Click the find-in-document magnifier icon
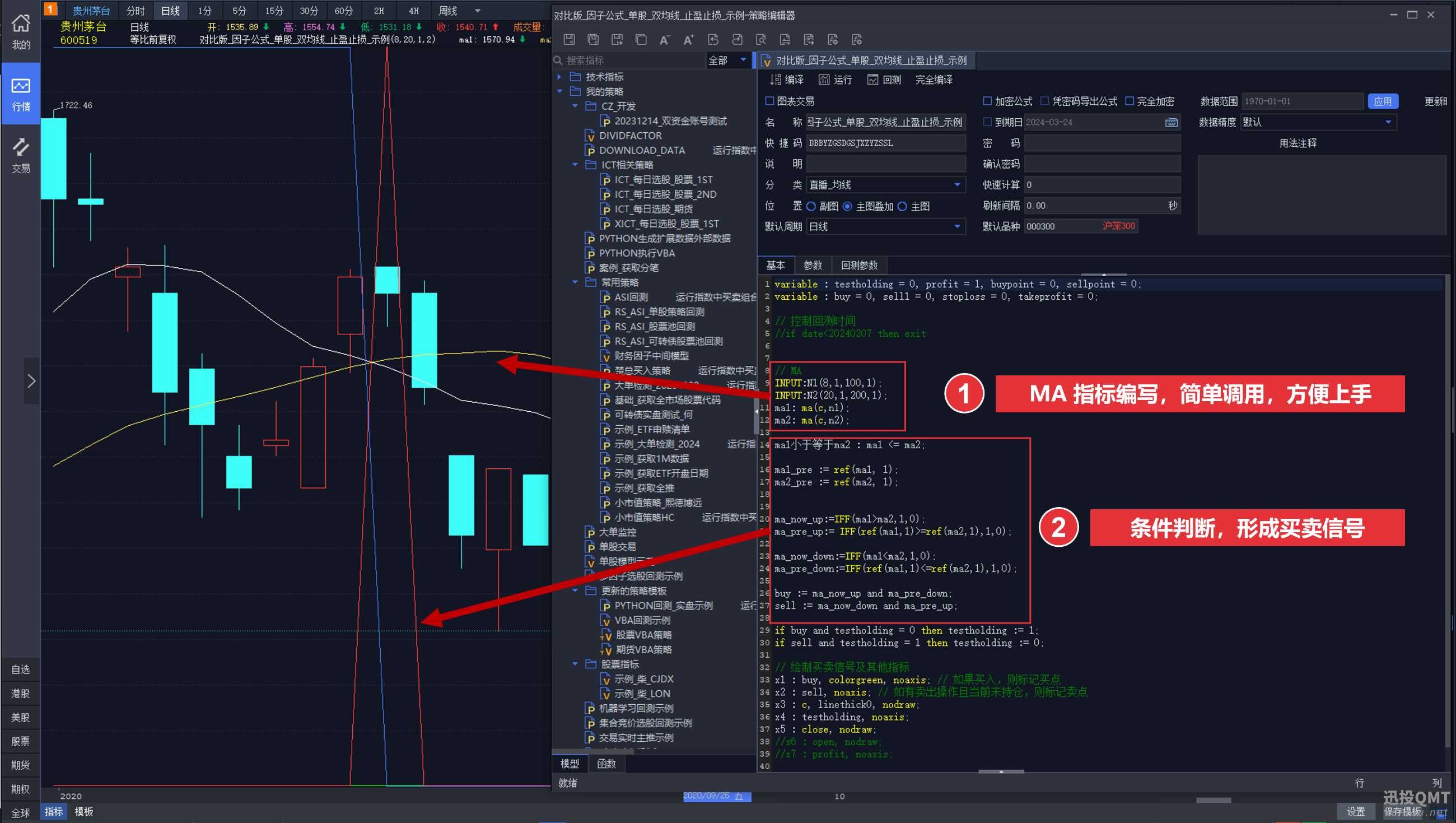 point(761,39)
